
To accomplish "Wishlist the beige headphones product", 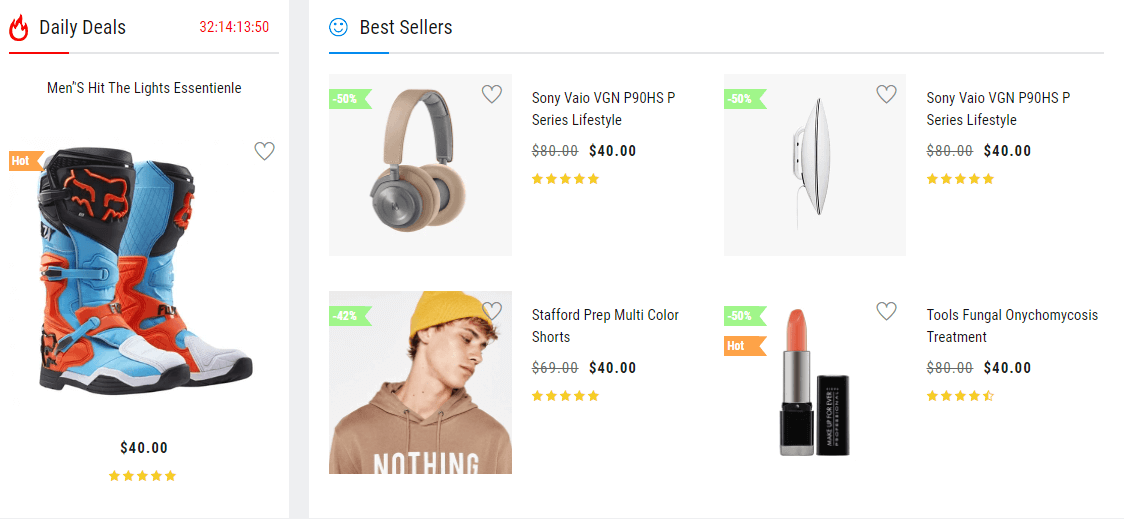I will click(x=491, y=94).
